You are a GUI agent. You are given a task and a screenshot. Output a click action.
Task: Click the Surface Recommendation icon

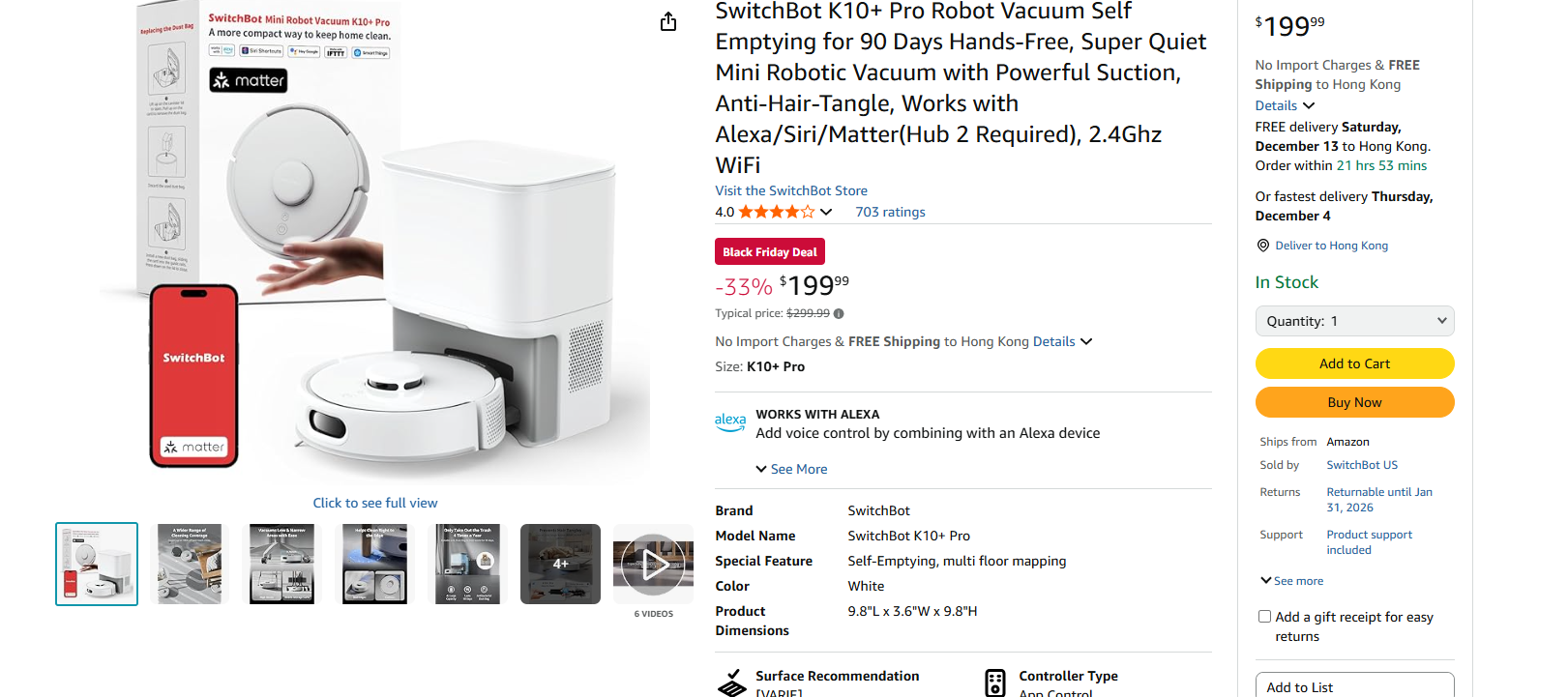[731, 680]
